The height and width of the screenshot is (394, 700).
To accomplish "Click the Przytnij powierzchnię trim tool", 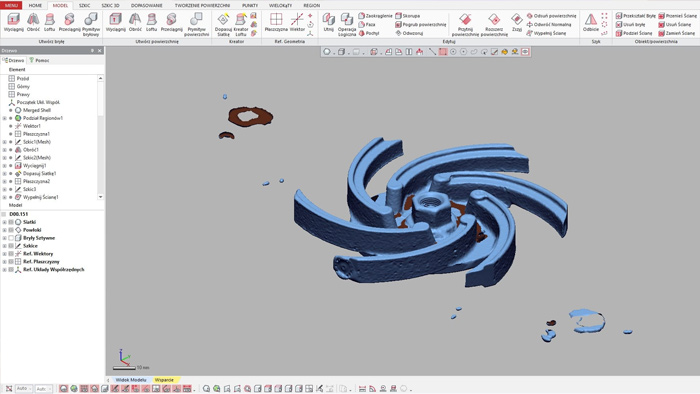I will click(x=465, y=24).
